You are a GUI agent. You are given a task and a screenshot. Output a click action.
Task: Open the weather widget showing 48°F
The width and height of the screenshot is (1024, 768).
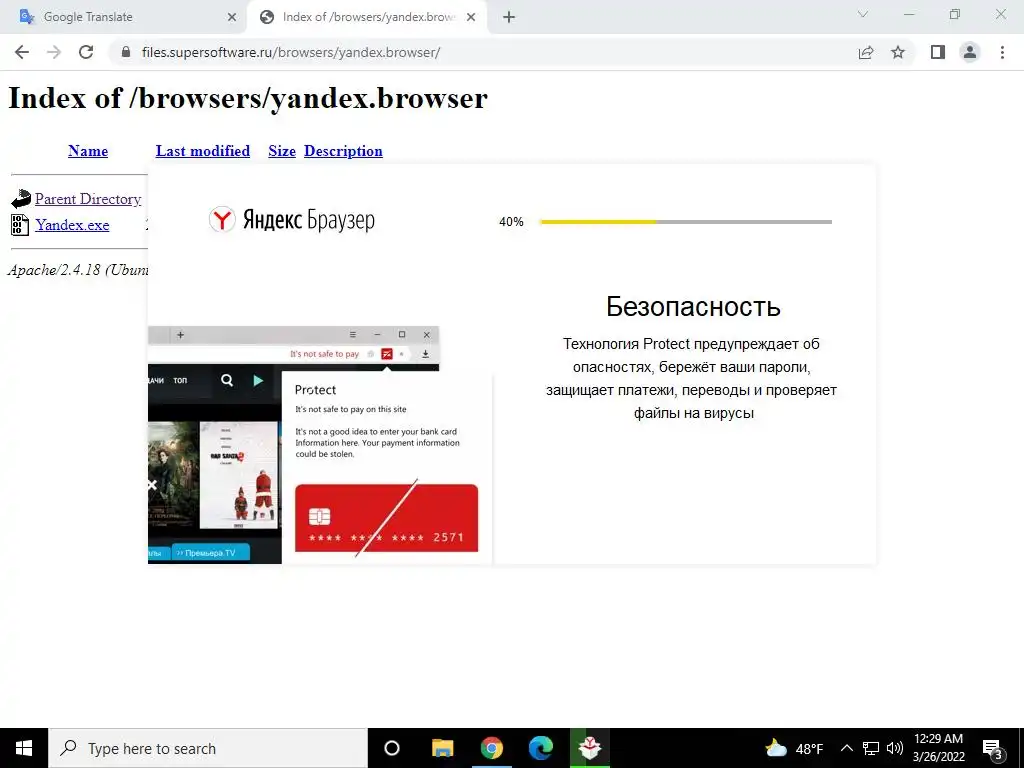[794, 748]
